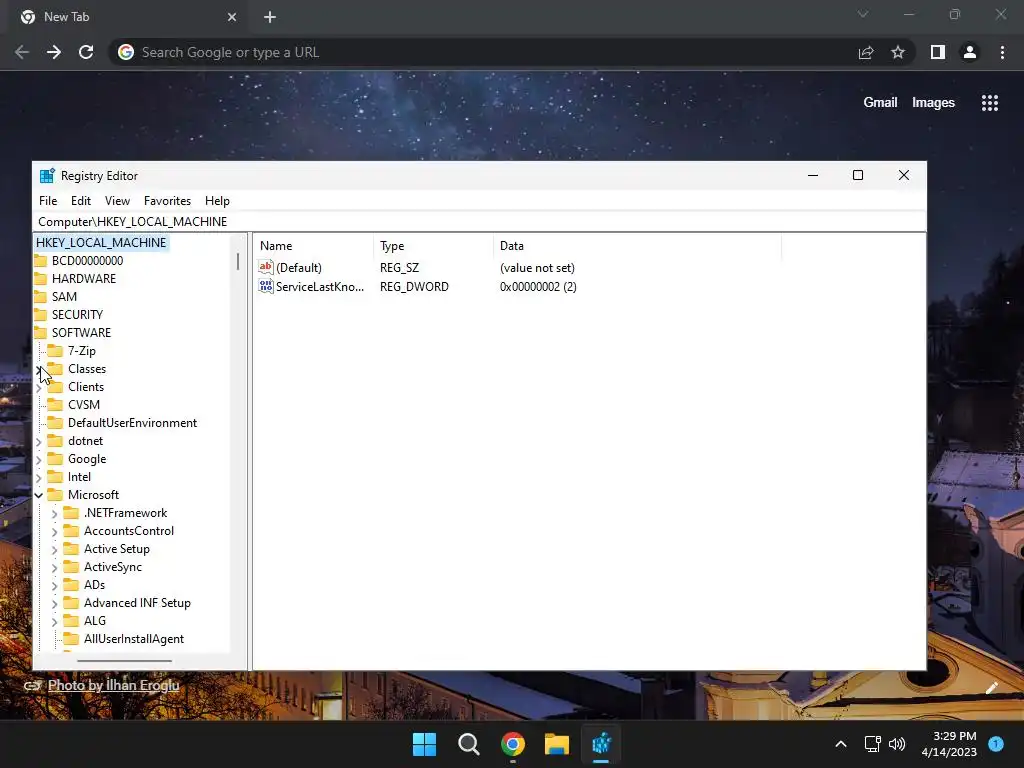1024x768 pixels.
Task: Select the ALG key folder icon
Action: (x=71, y=621)
